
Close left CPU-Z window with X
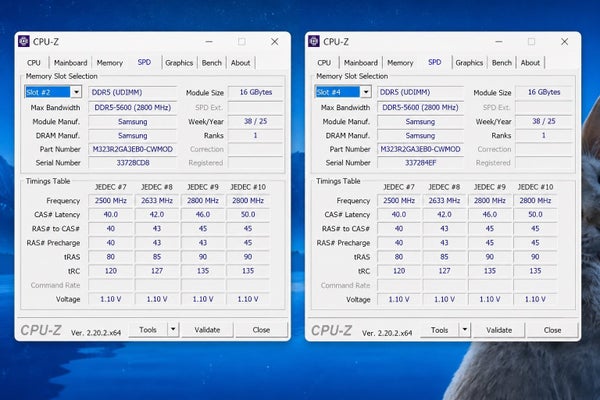275,41
